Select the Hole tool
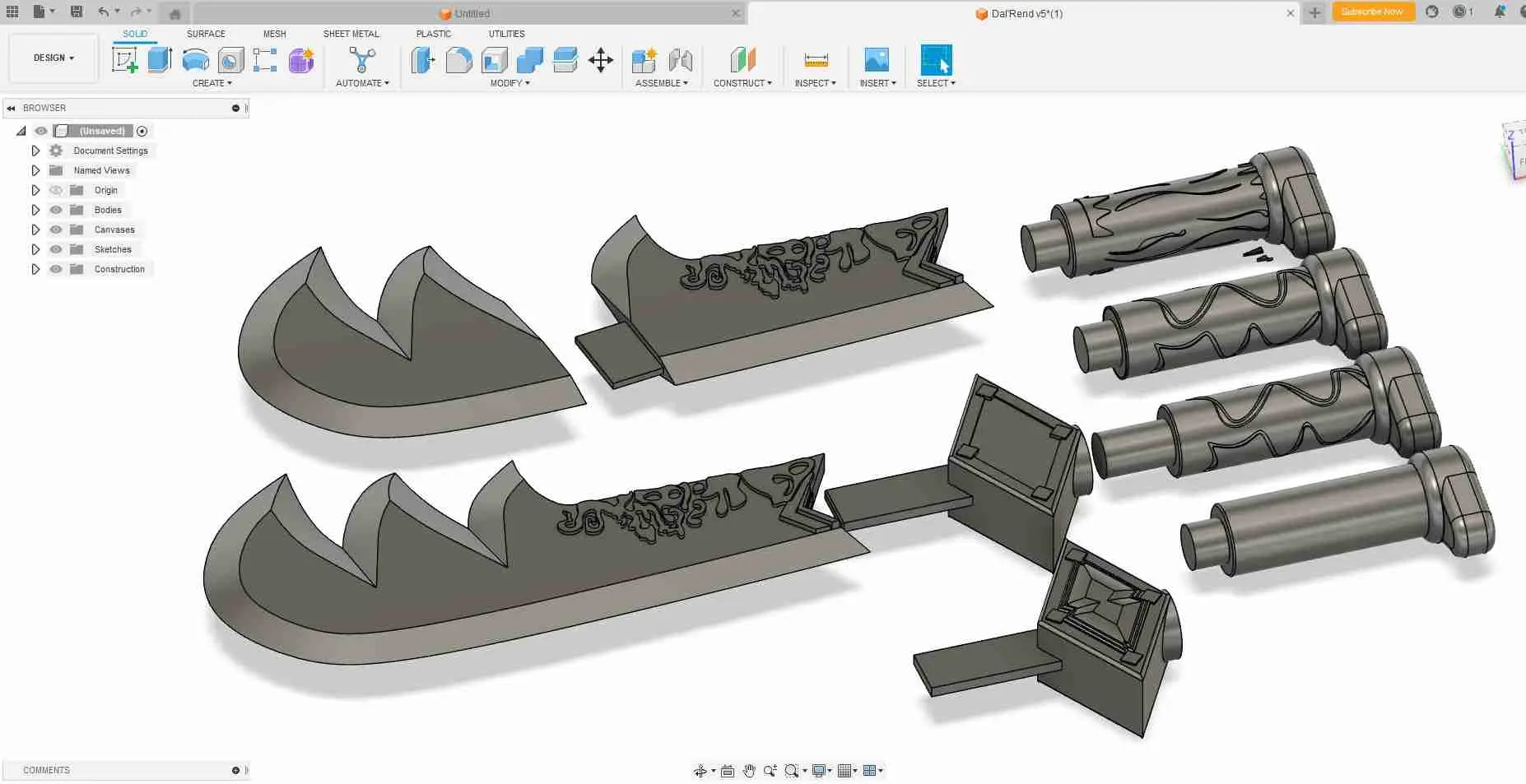Viewport: 1526px width, 784px height. click(x=230, y=60)
